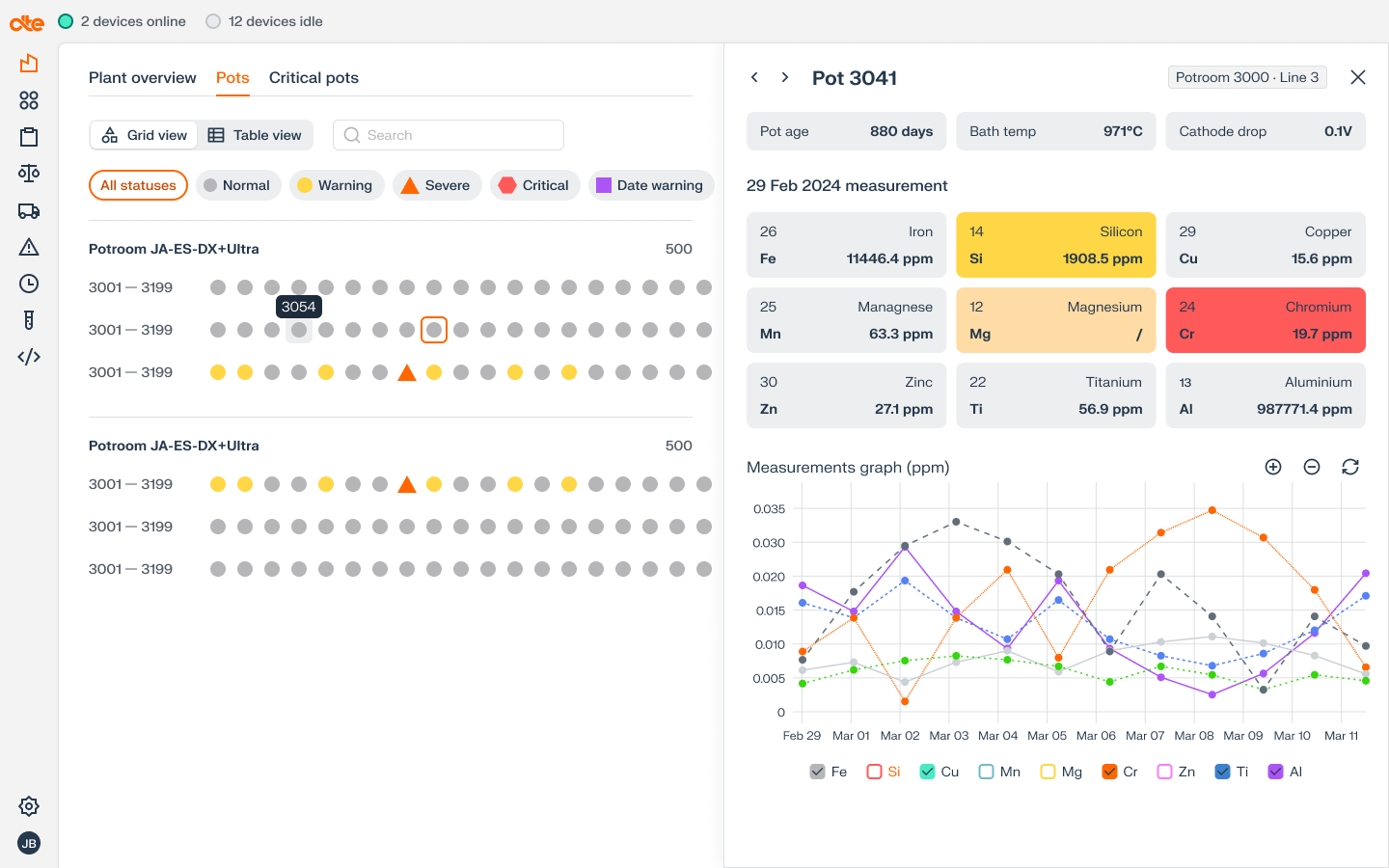The width and height of the screenshot is (1389, 868).
Task: Go to previous pot with left chevron
Action: [x=754, y=77]
